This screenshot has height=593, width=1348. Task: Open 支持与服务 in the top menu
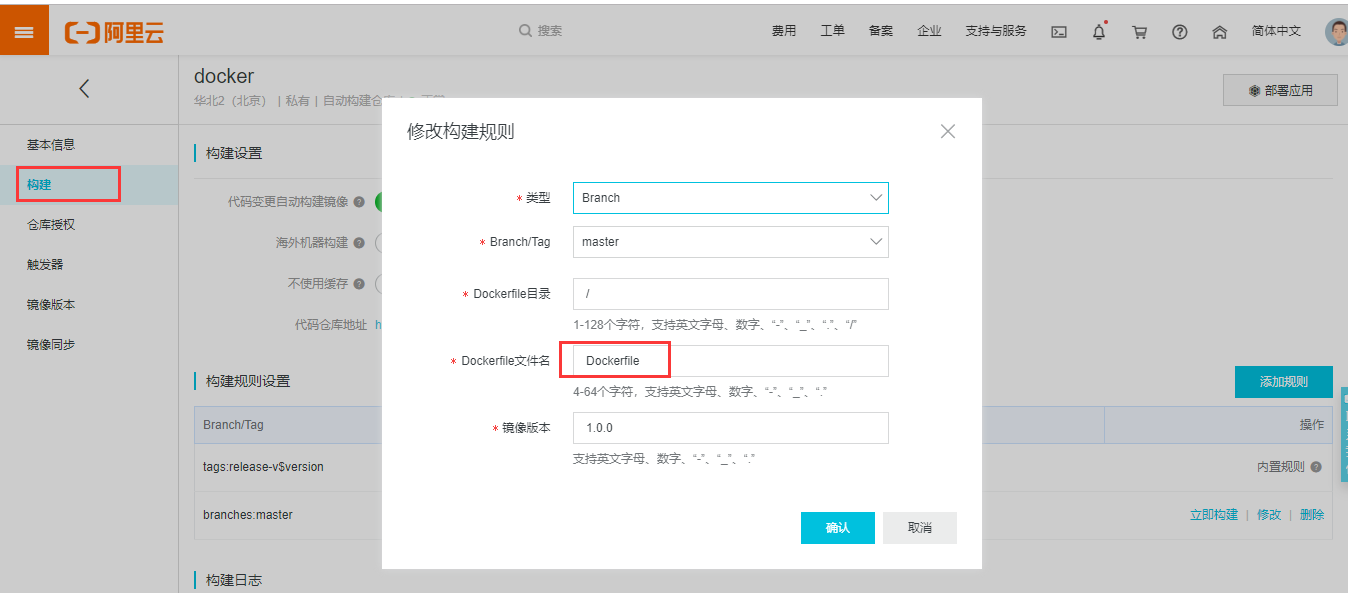(x=995, y=31)
